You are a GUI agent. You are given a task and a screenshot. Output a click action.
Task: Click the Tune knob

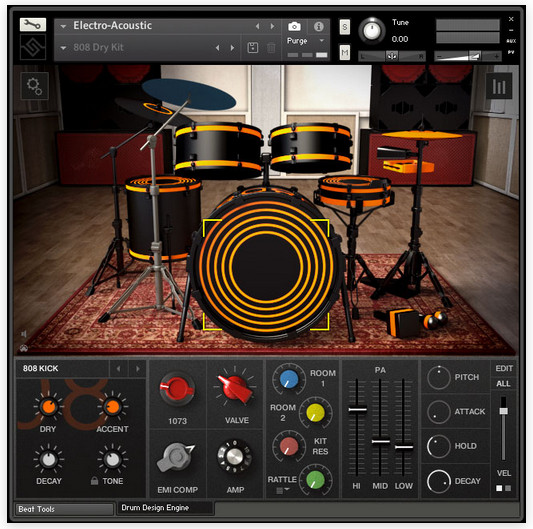[372, 31]
